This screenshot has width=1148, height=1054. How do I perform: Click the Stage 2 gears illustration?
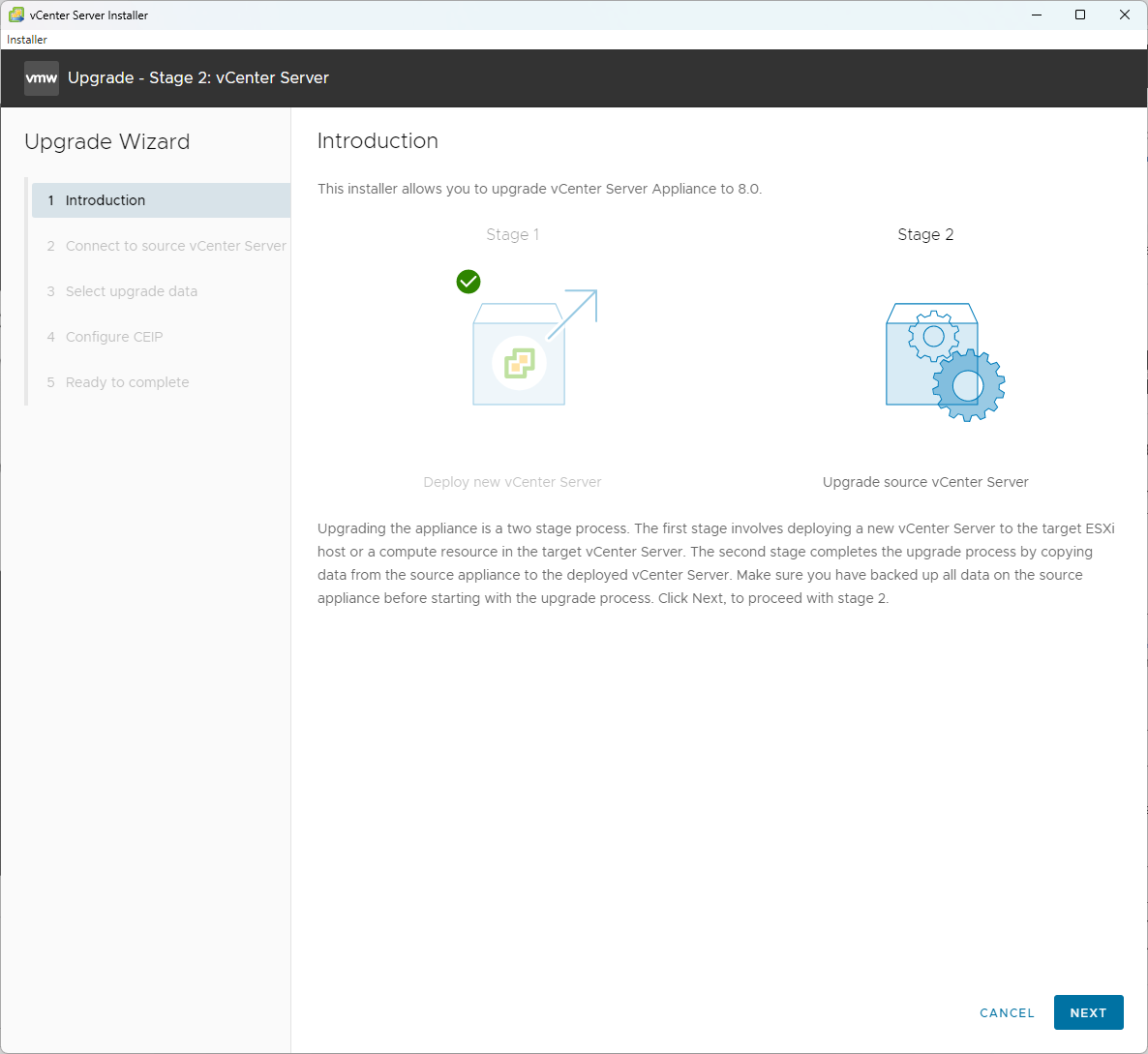click(x=945, y=362)
